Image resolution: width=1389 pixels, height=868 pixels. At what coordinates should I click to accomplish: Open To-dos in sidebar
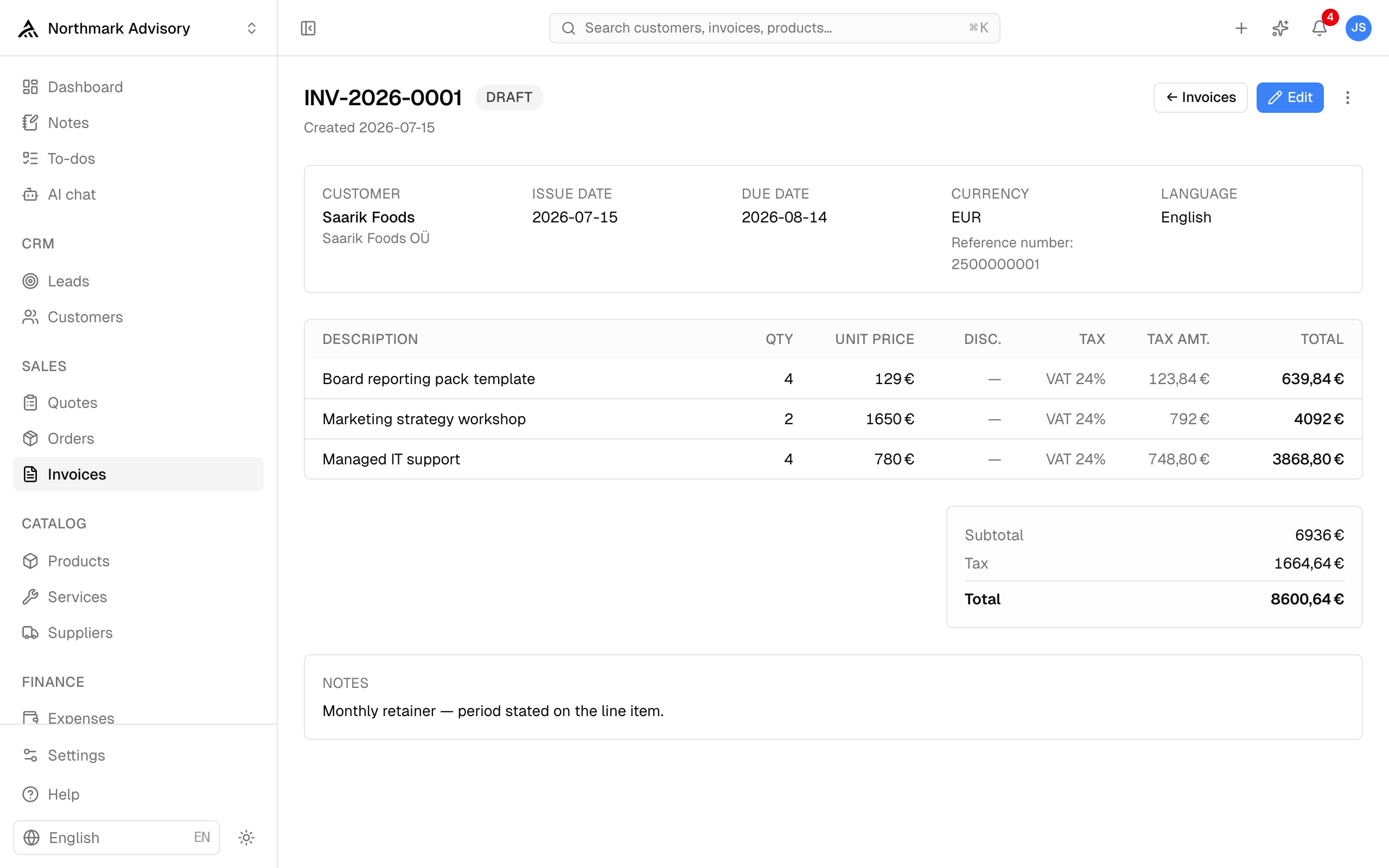tap(138, 158)
